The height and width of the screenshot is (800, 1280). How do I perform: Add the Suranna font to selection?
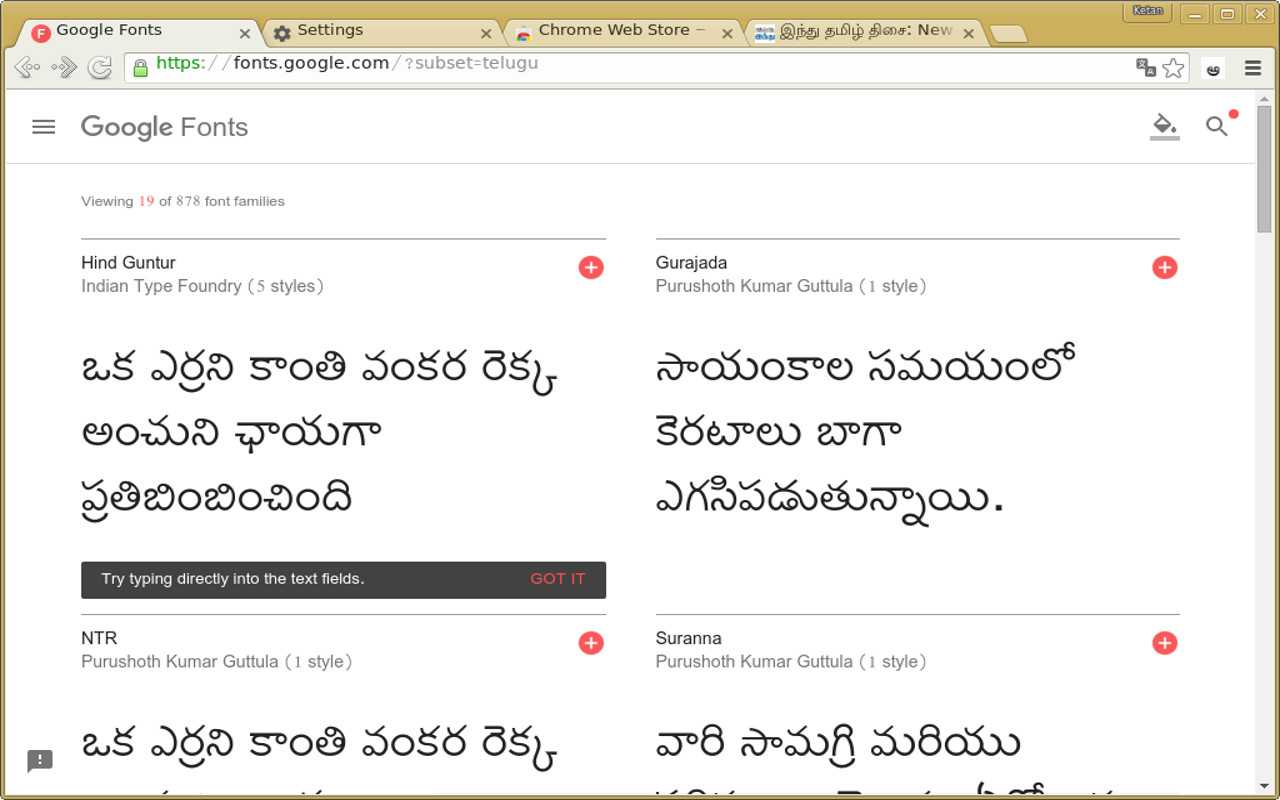1164,643
